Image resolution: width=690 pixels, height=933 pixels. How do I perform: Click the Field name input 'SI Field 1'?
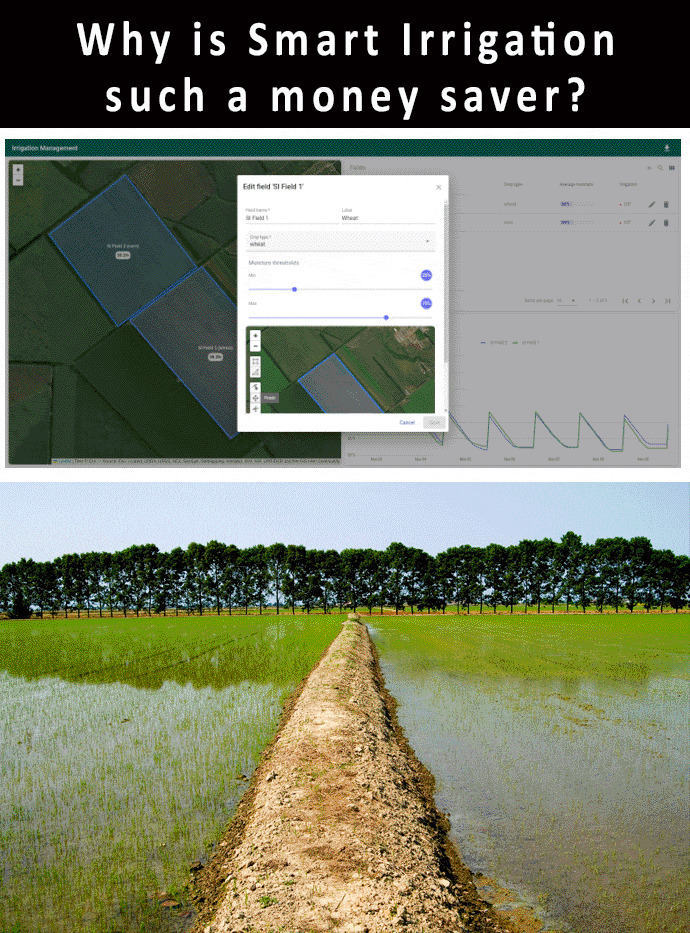coord(291,218)
